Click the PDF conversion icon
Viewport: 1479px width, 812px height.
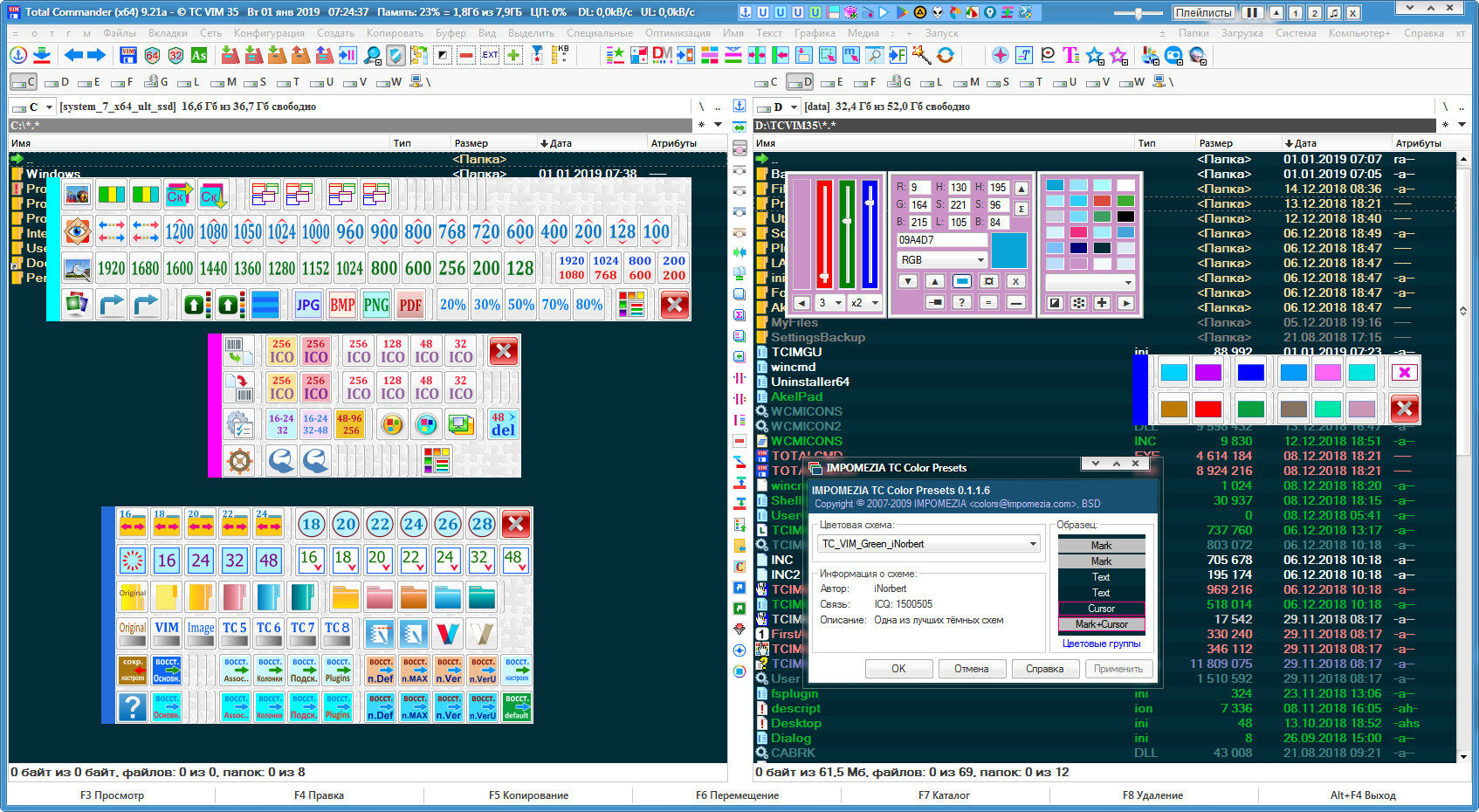[x=410, y=305]
